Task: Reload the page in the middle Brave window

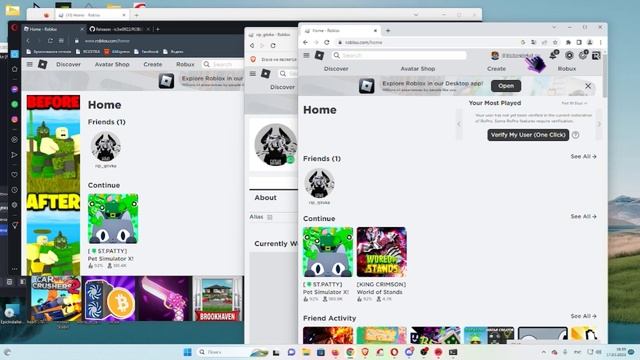Action: [x=273, y=46]
